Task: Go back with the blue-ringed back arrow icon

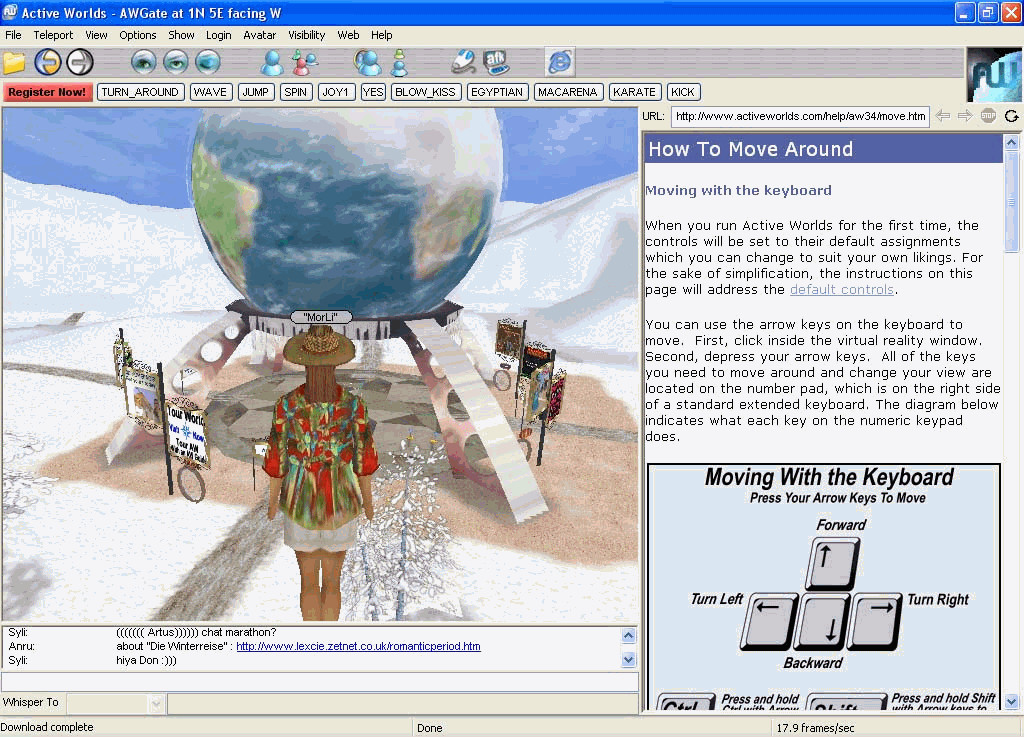Action: pos(48,63)
